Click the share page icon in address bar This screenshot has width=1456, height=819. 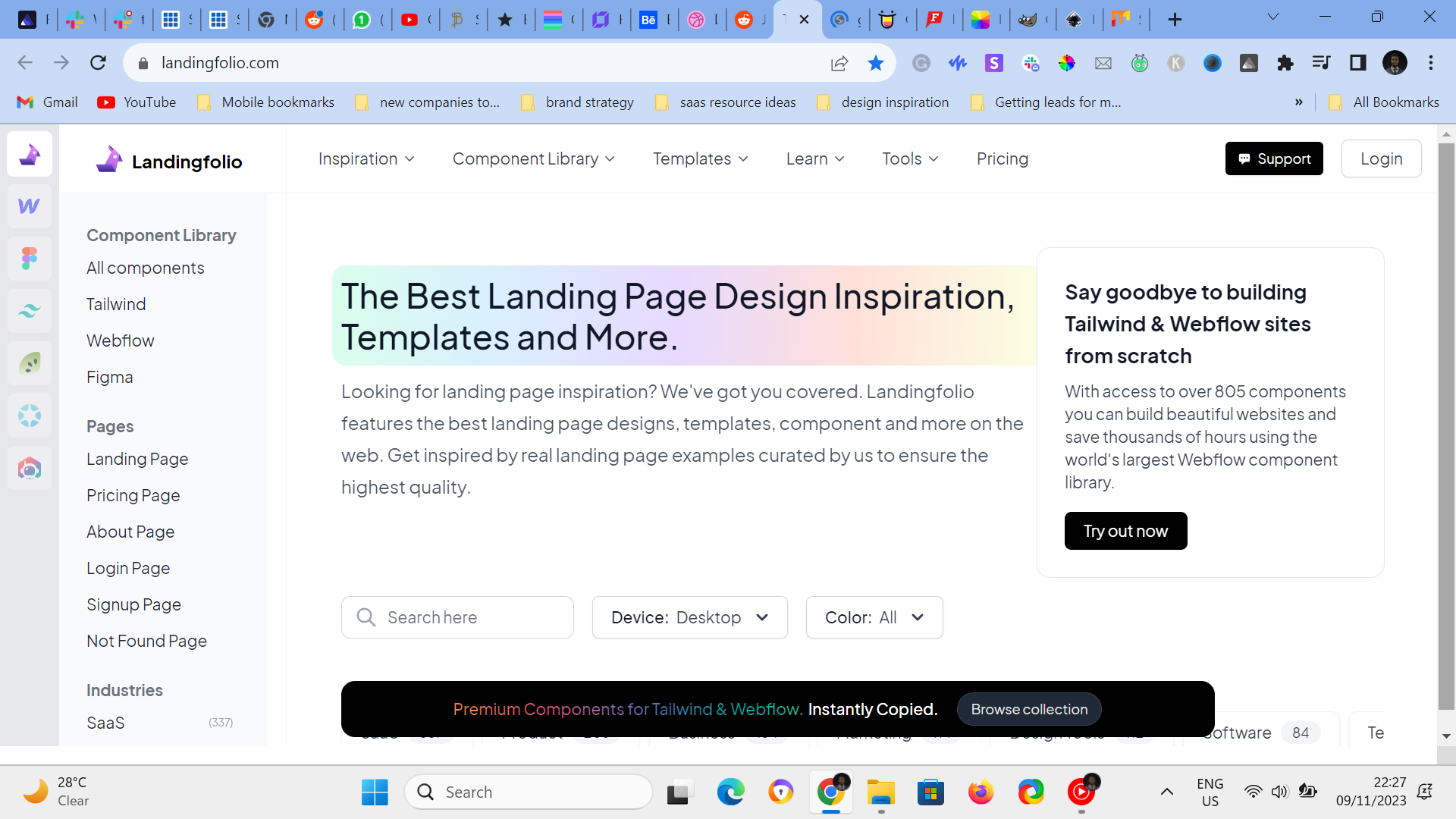(x=839, y=63)
